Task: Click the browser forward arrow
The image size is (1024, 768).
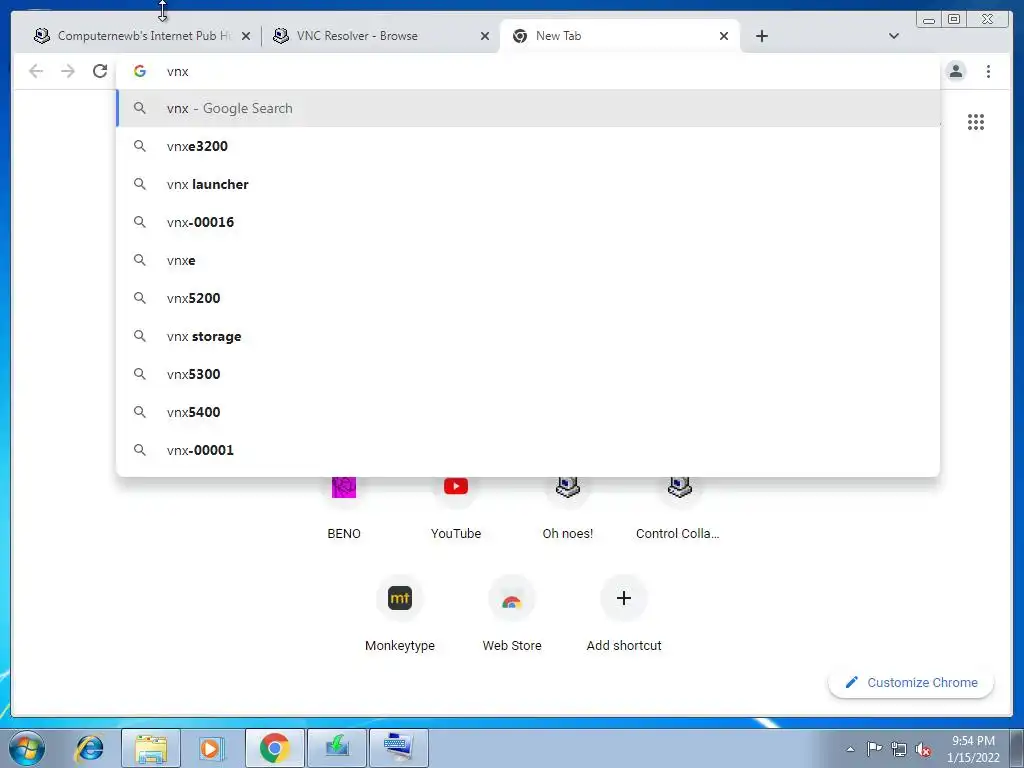Action: [68, 71]
